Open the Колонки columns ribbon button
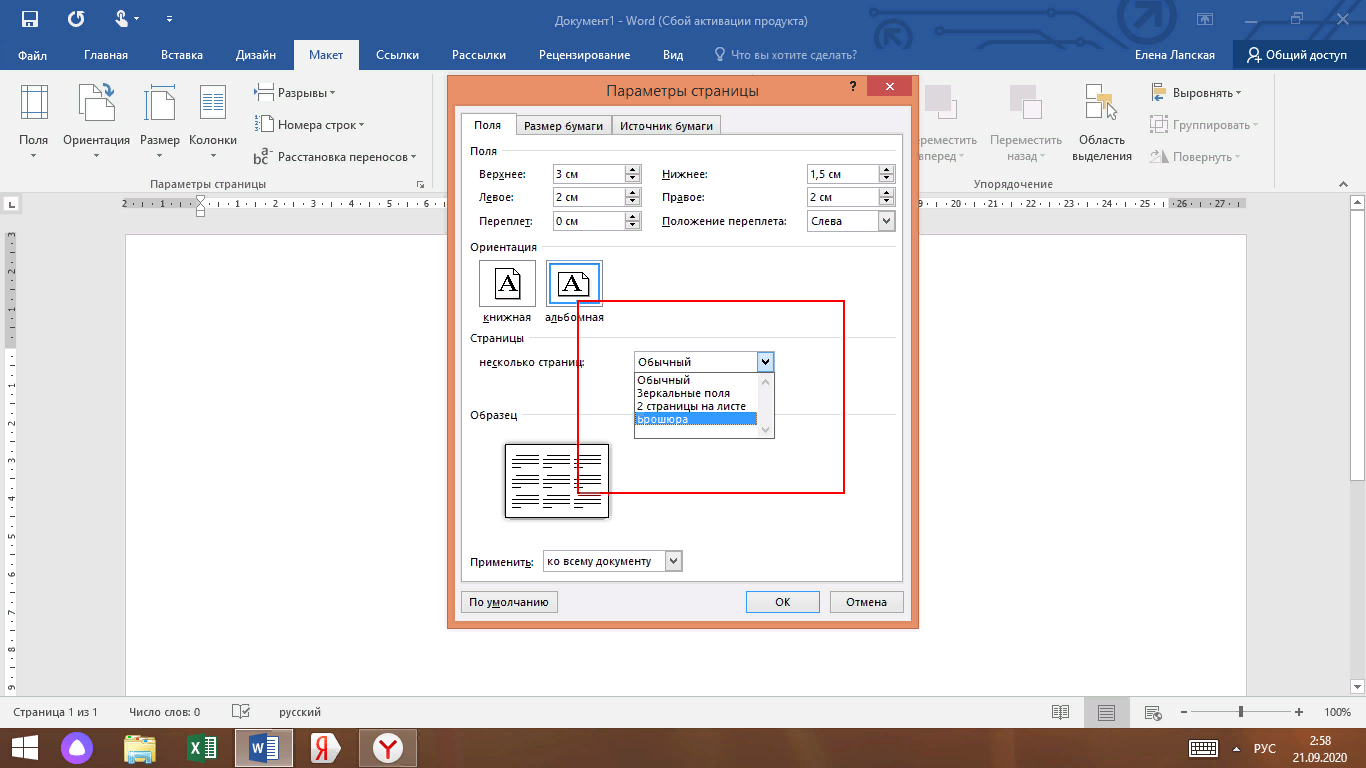The image size is (1366, 768). pyautogui.click(x=213, y=120)
